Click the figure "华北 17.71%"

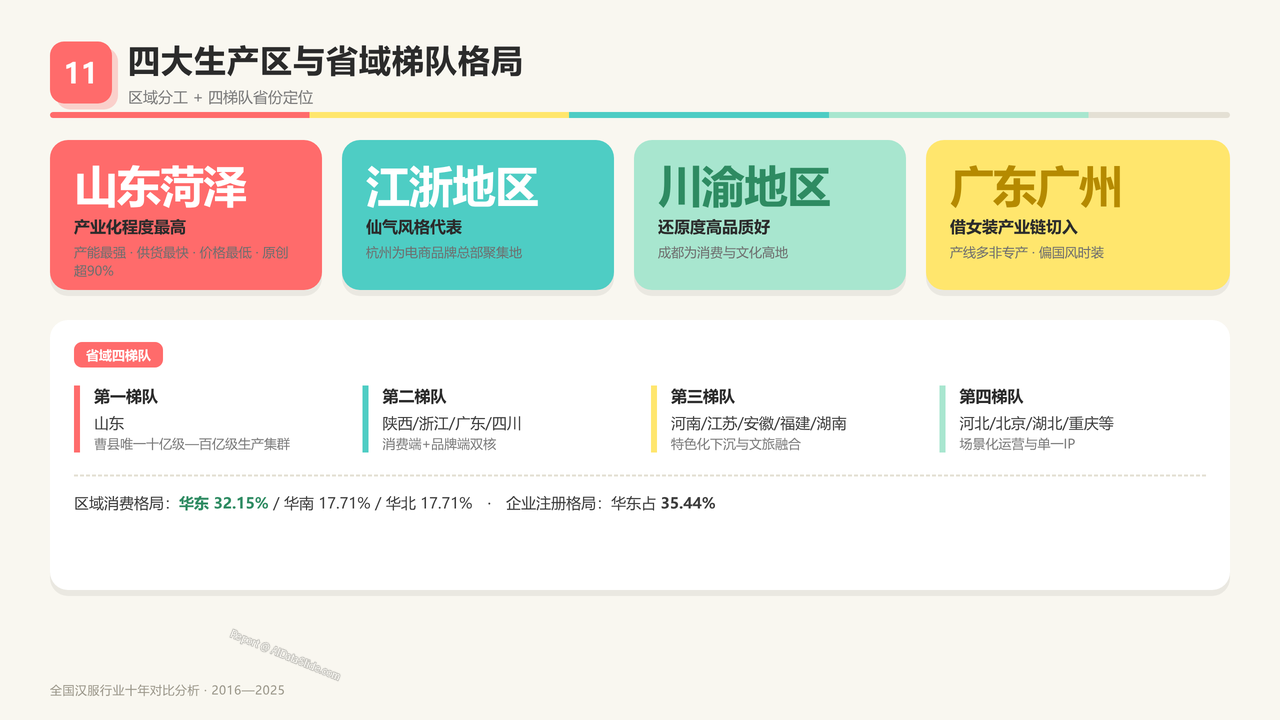click(429, 503)
